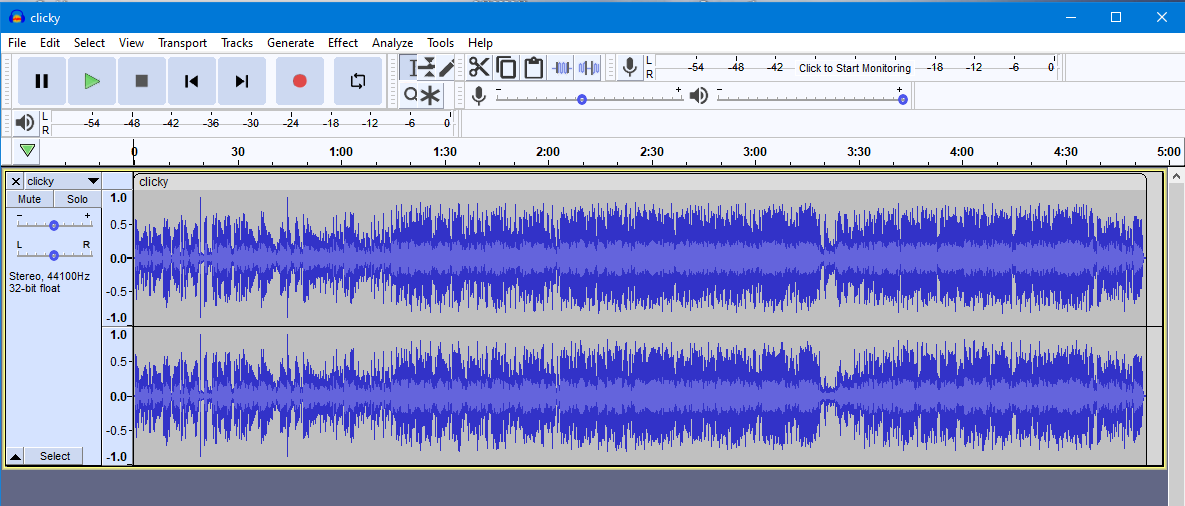This screenshot has width=1185, height=506.
Task: Click the 'clicky' clip title bar
Action: coord(639,182)
